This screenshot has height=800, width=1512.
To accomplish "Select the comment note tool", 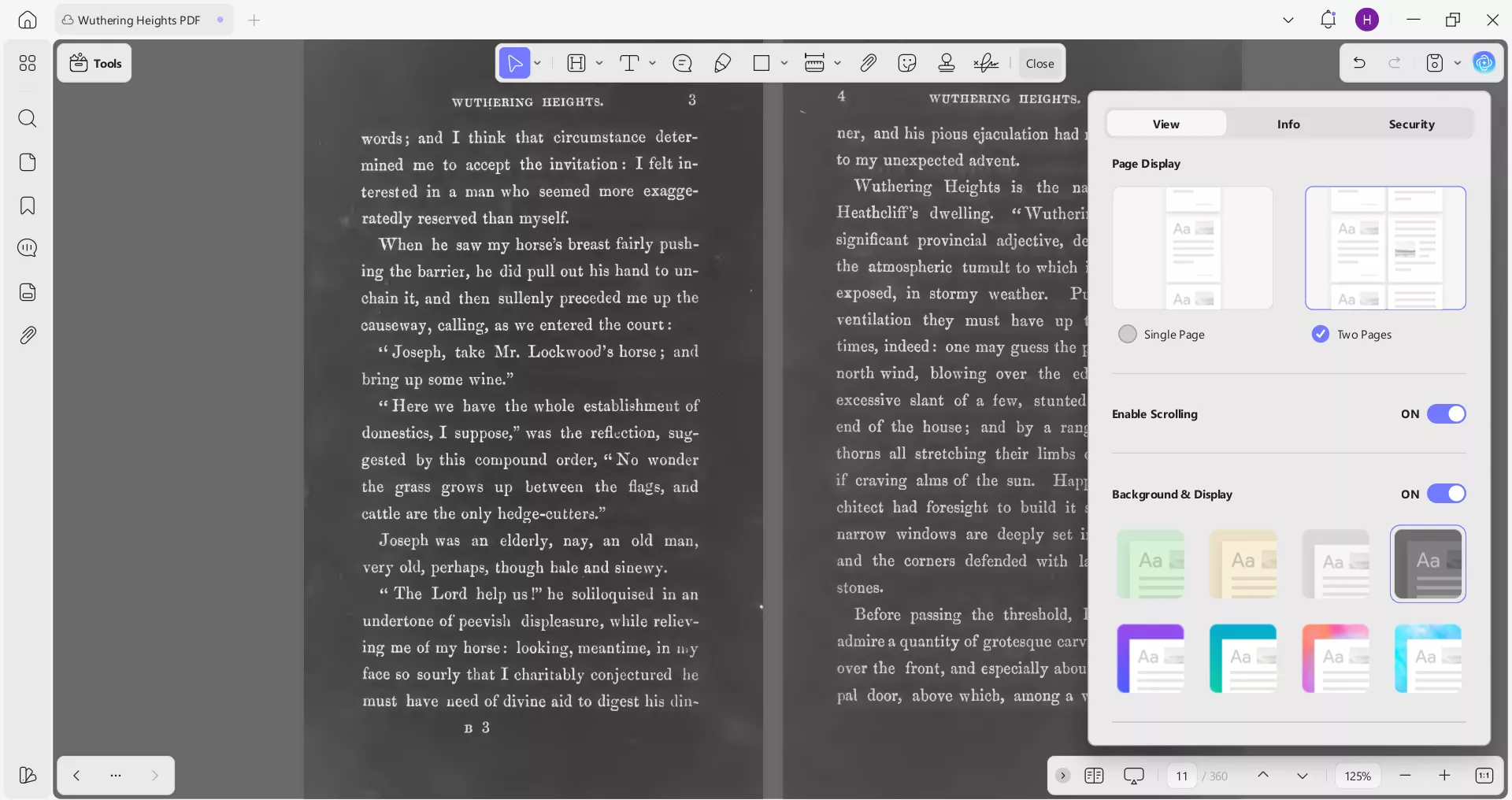I will click(683, 63).
